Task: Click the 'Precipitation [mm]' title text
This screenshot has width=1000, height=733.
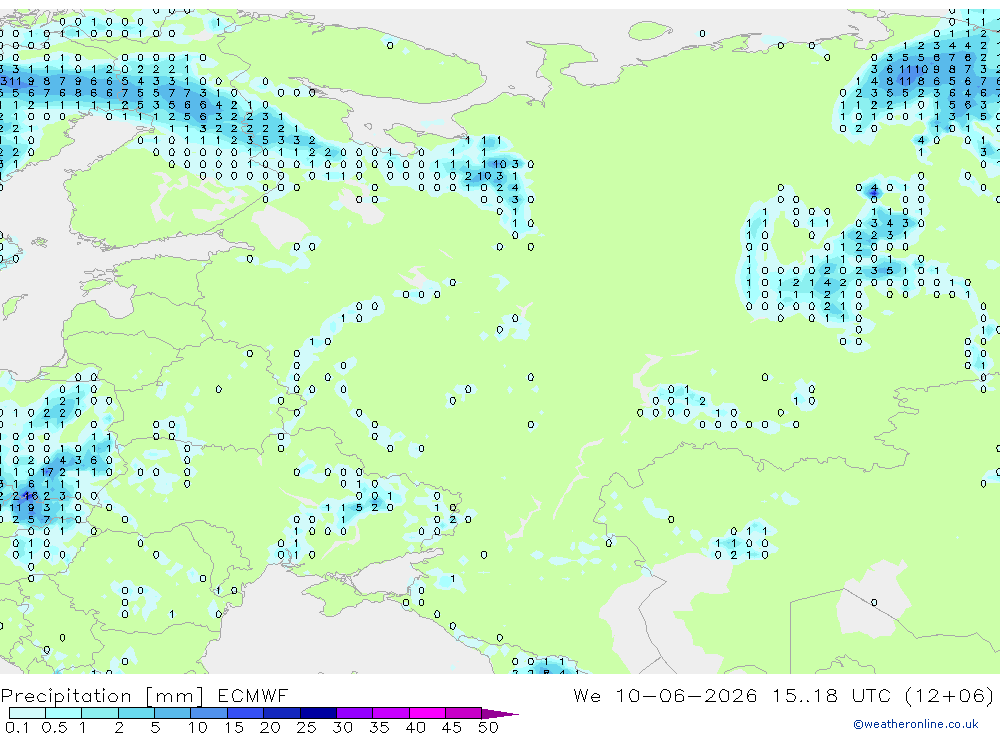Action: [103, 696]
